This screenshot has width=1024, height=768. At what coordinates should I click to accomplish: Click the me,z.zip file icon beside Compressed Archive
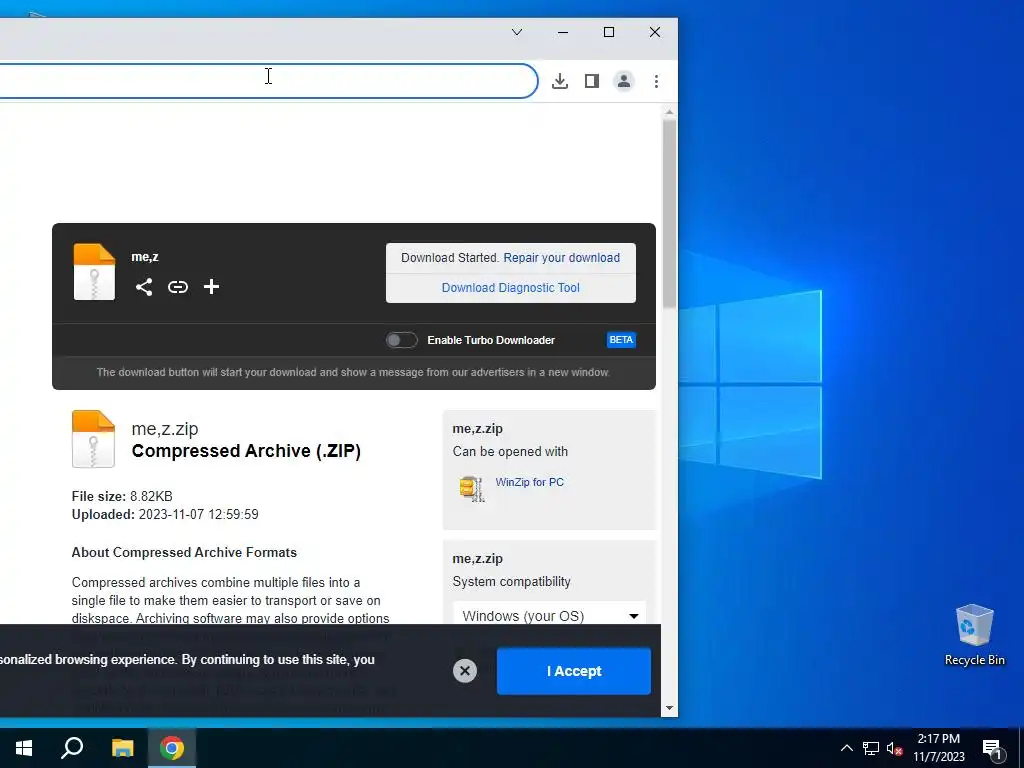93,439
